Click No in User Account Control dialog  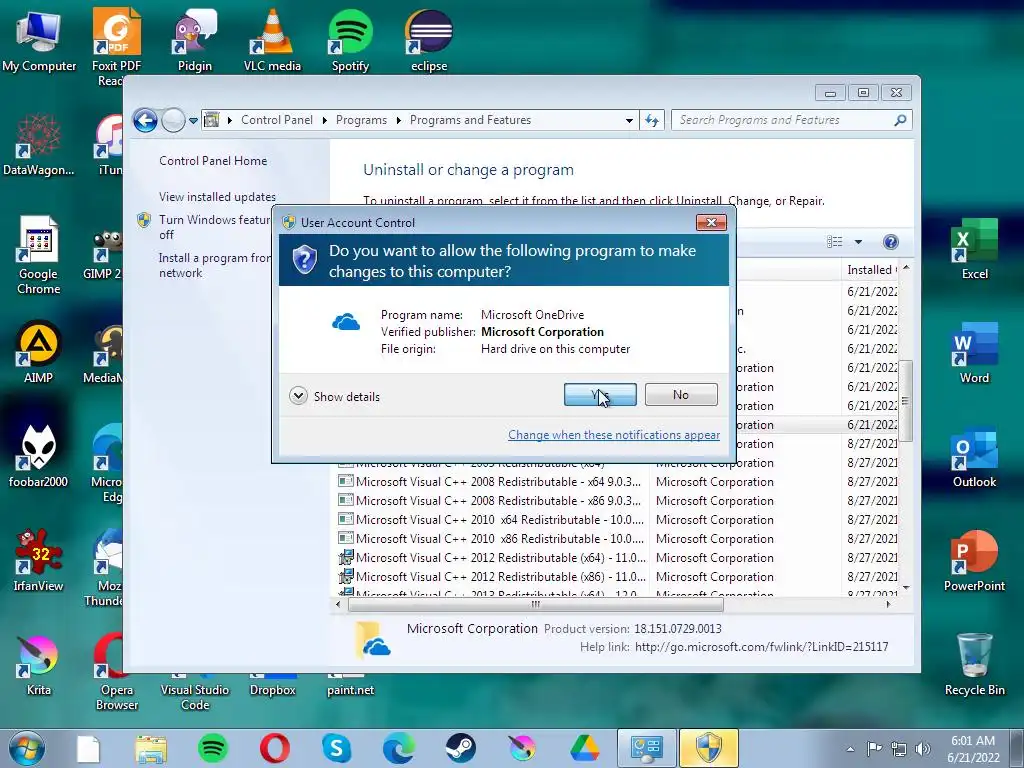click(x=680, y=394)
